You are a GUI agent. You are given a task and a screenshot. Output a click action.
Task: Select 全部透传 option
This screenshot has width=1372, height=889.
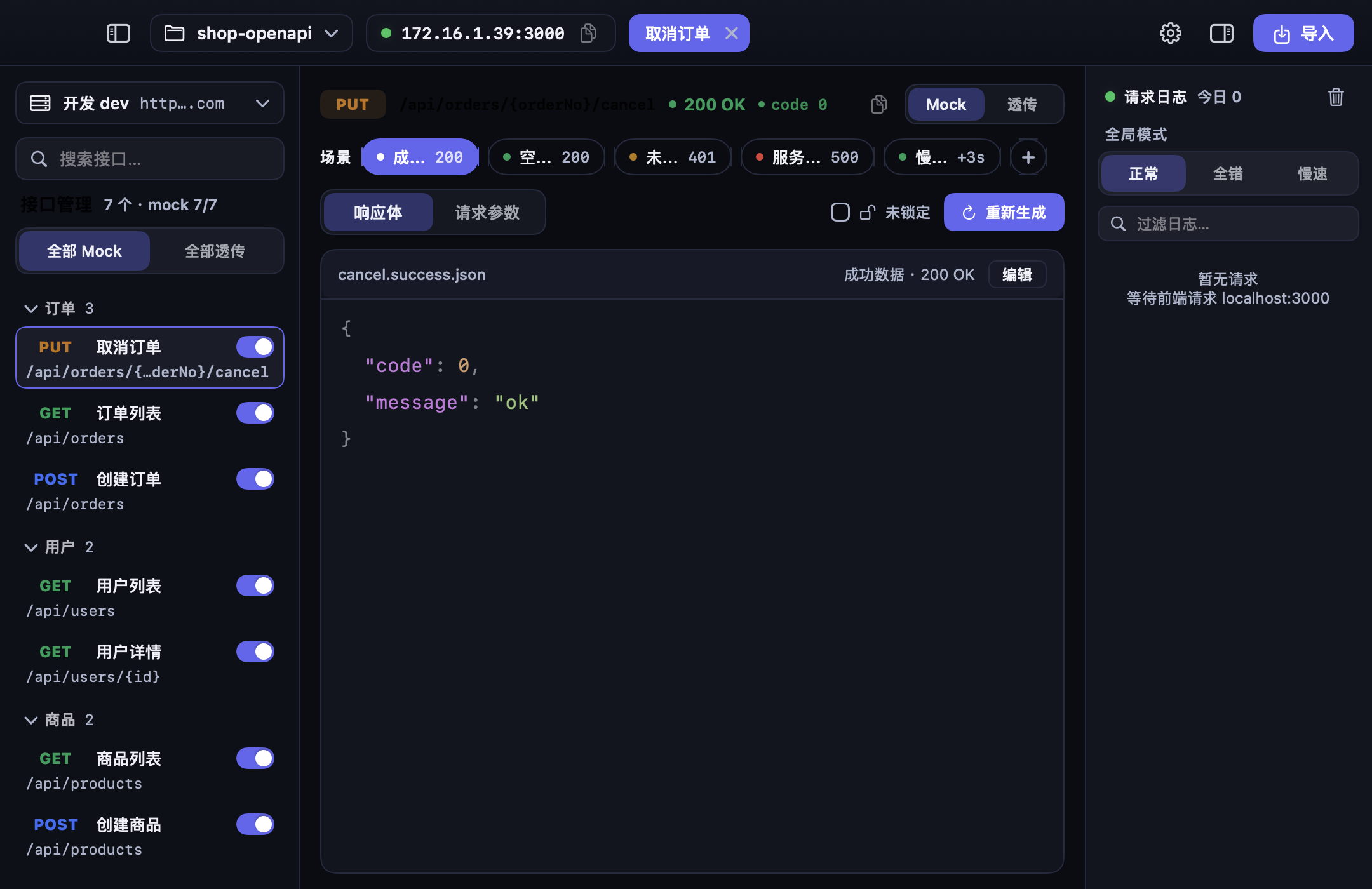click(215, 251)
